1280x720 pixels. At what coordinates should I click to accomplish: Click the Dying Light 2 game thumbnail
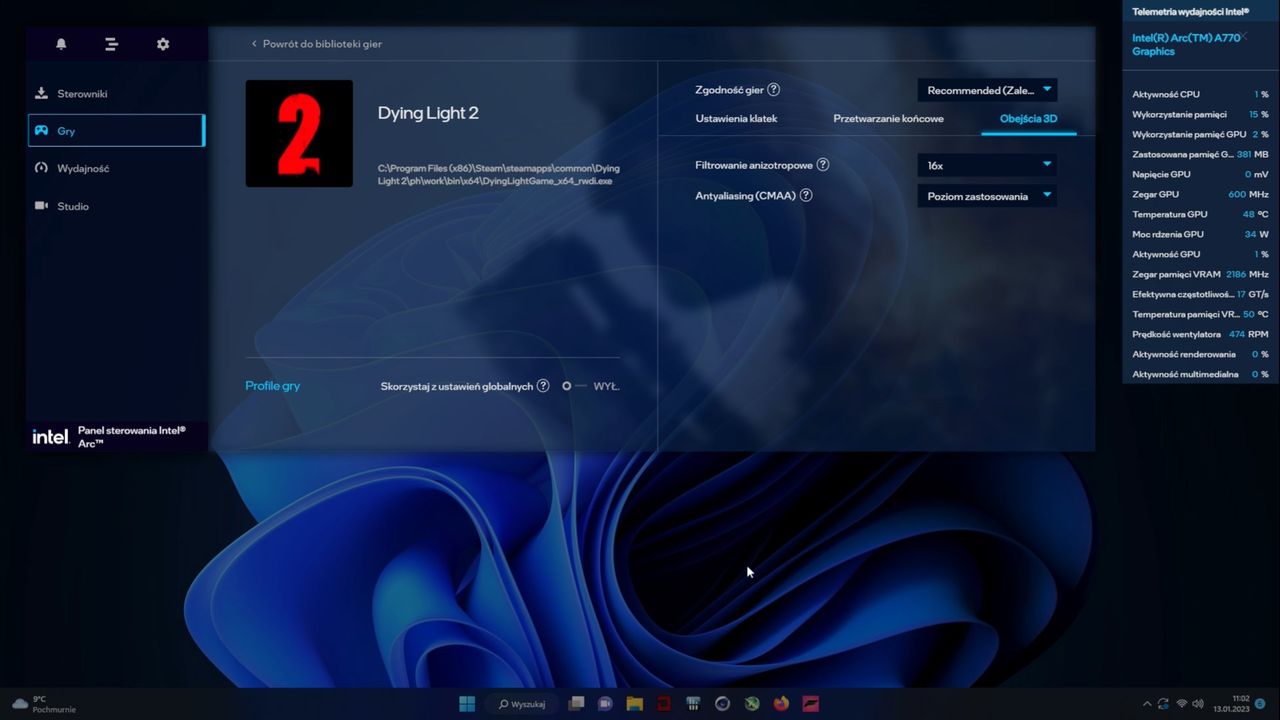[299, 133]
